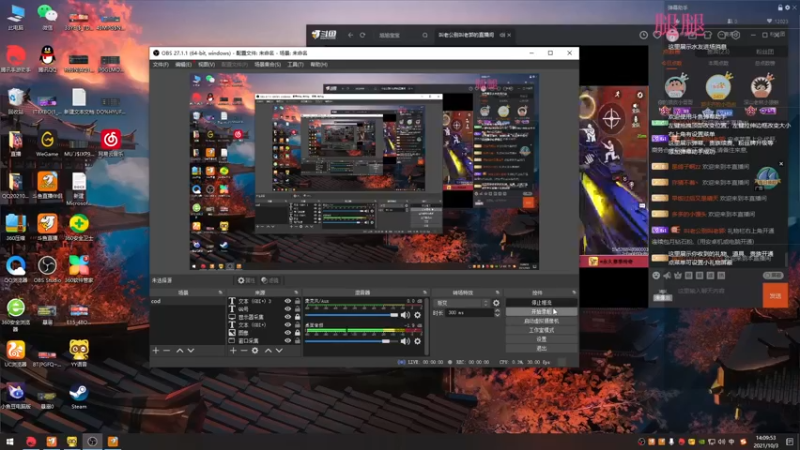
Task: Open emoji icon in chat toolbar
Action: click(656, 276)
